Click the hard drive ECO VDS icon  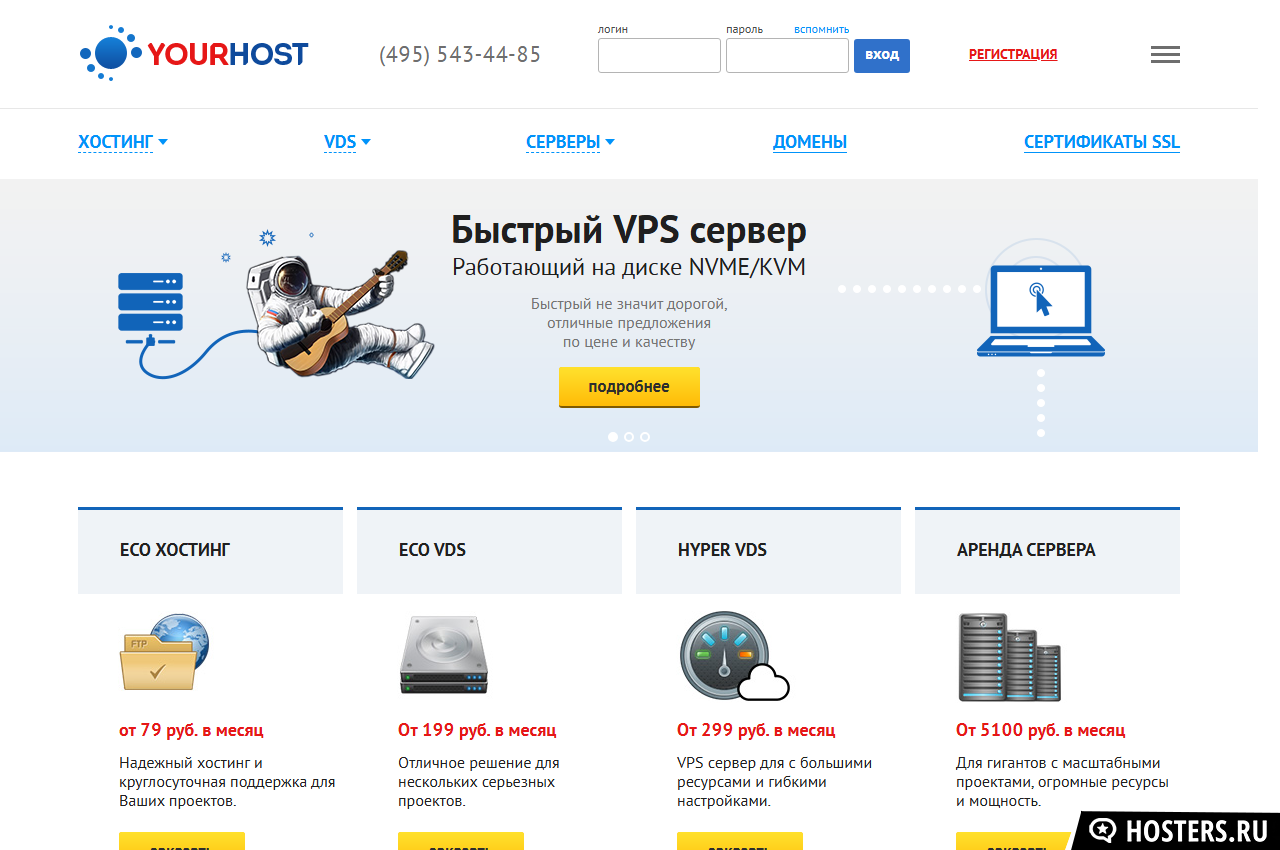[444, 656]
